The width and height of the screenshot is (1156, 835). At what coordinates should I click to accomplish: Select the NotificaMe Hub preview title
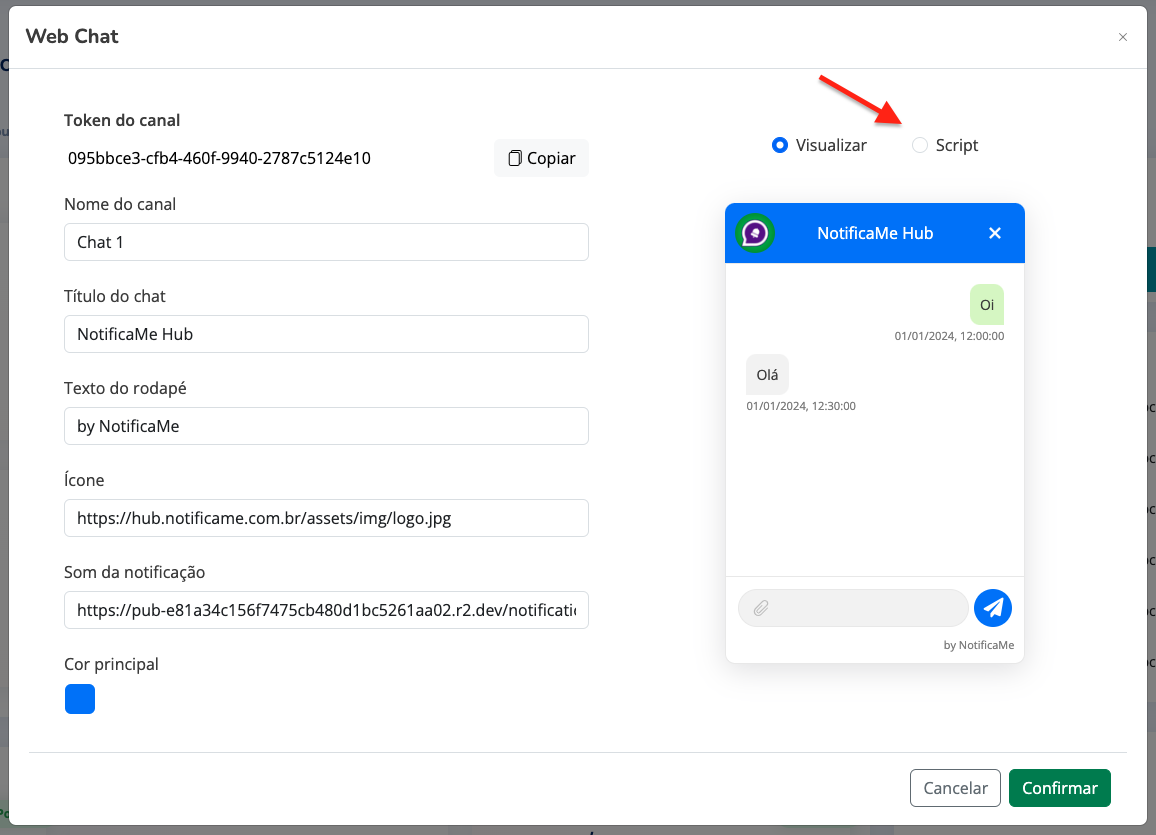[x=875, y=233]
